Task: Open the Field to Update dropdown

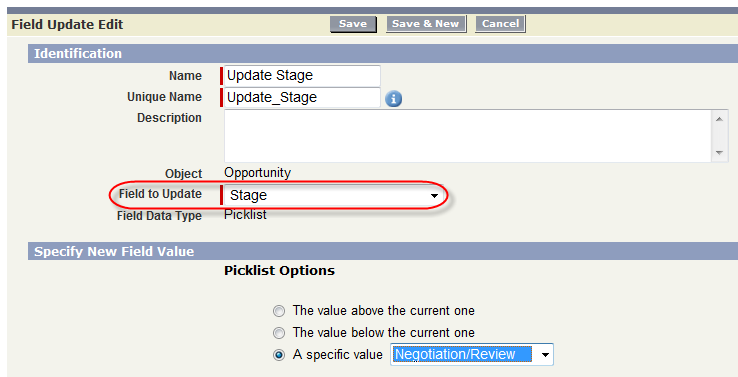Action: click(x=334, y=195)
